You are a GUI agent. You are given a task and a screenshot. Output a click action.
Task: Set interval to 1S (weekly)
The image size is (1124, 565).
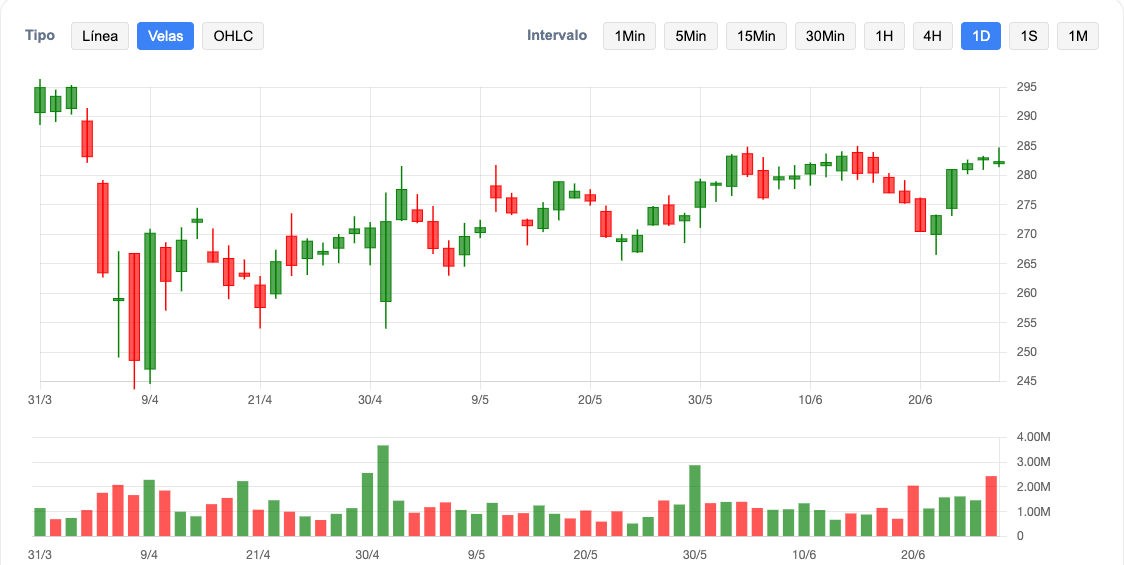point(1029,36)
